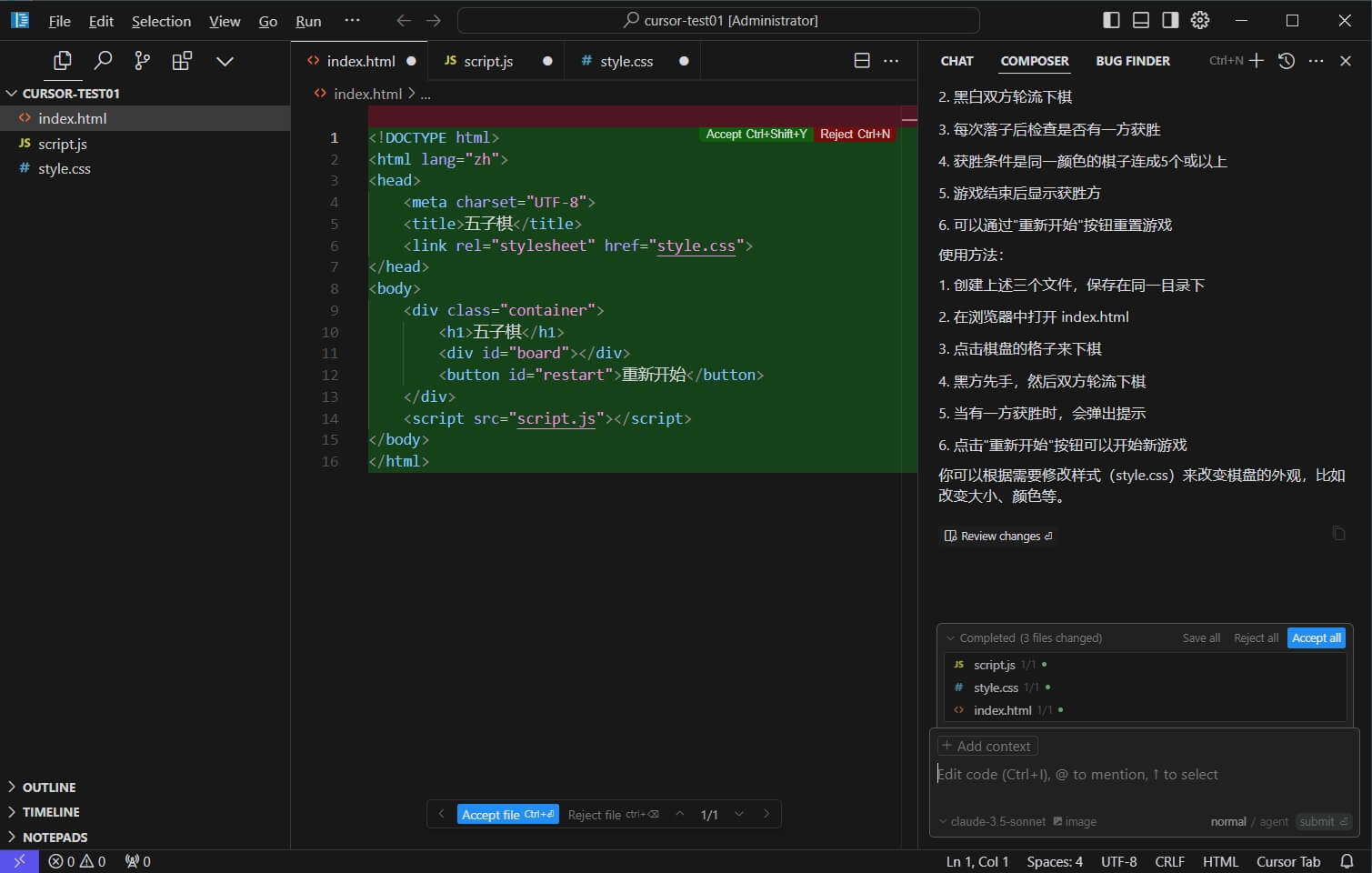The image size is (1372, 873).
Task: Go to previous change with up chevron
Action: [x=679, y=814]
